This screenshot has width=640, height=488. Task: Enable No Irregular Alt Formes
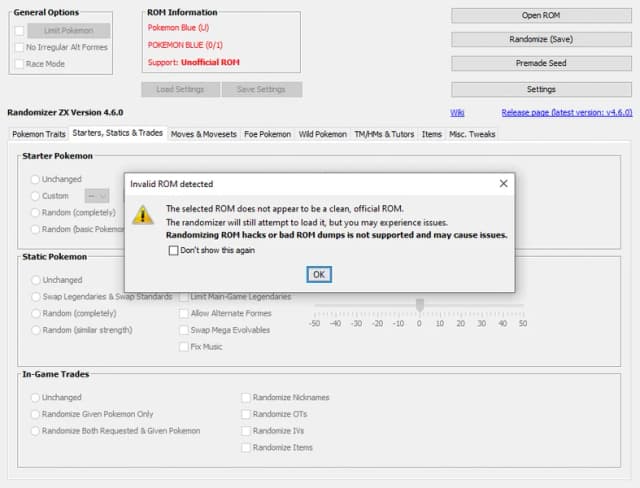19,47
